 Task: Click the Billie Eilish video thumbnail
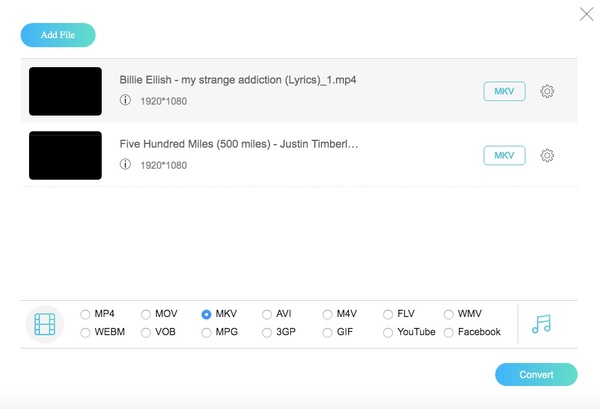[x=65, y=91]
